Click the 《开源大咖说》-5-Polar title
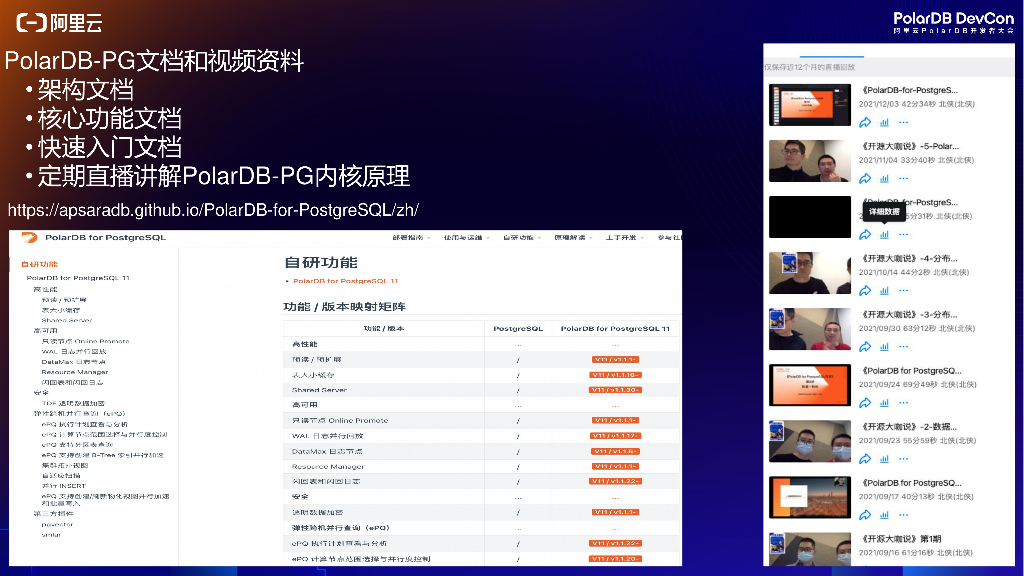1024x576 pixels. pos(910,146)
